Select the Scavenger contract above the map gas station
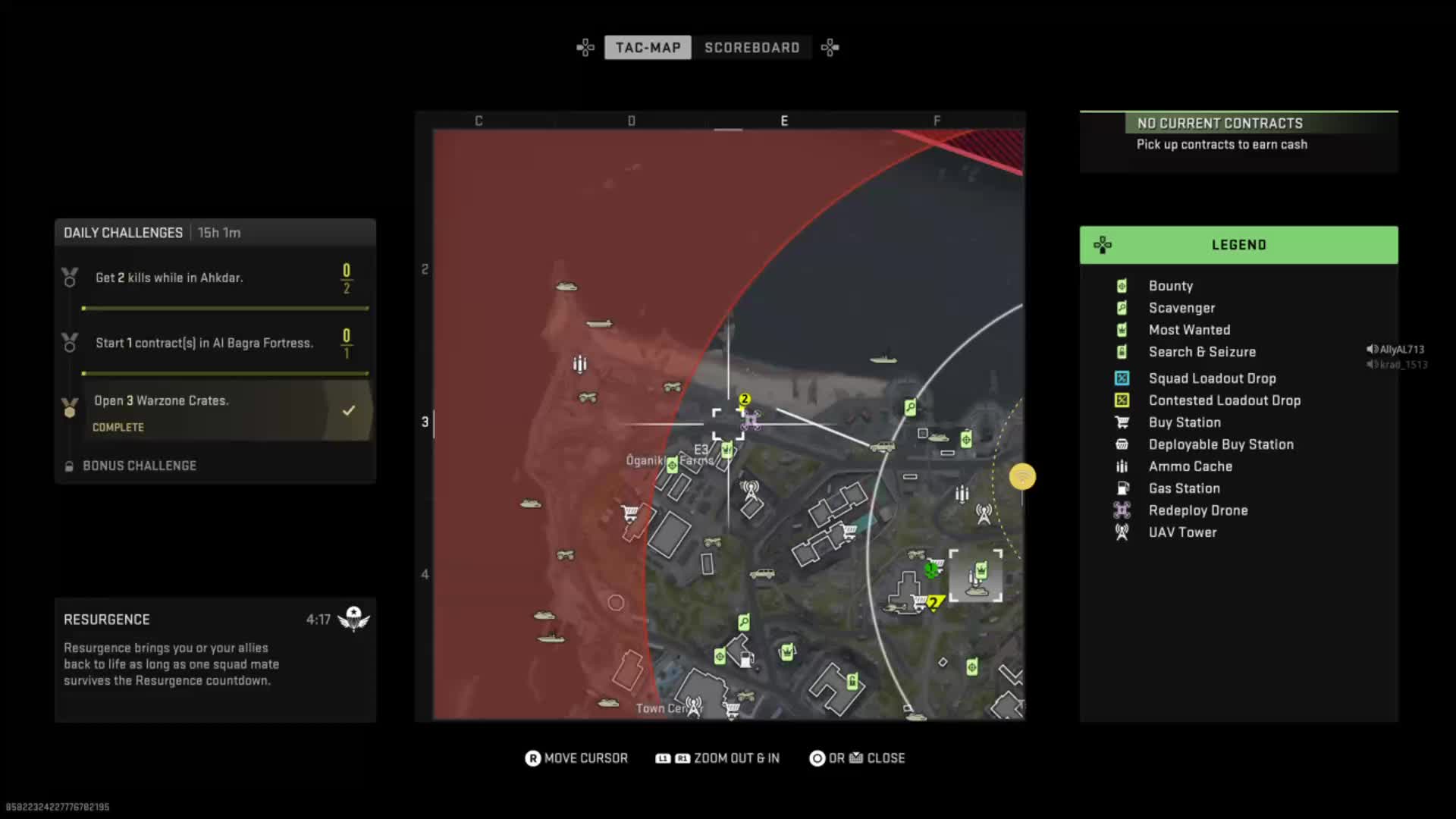The height and width of the screenshot is (819, 1456). click(x=744, y=623)
